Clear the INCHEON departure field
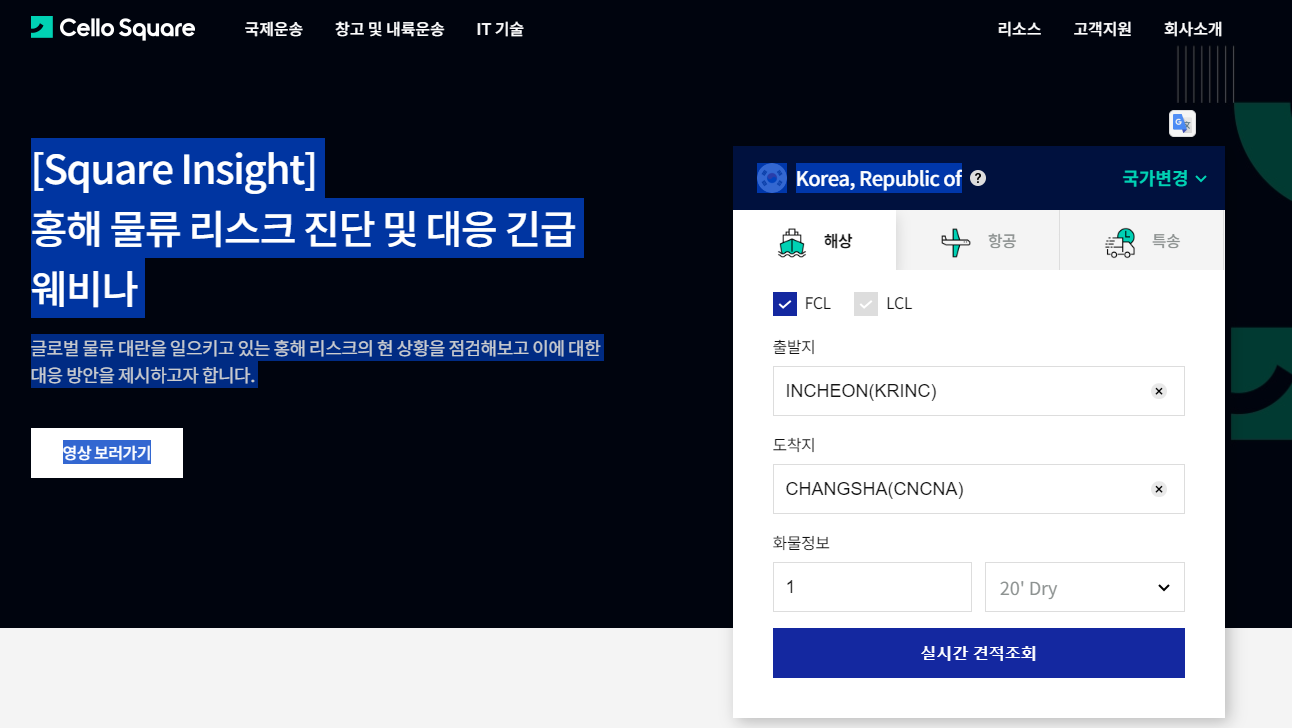 click(1159, 391)
